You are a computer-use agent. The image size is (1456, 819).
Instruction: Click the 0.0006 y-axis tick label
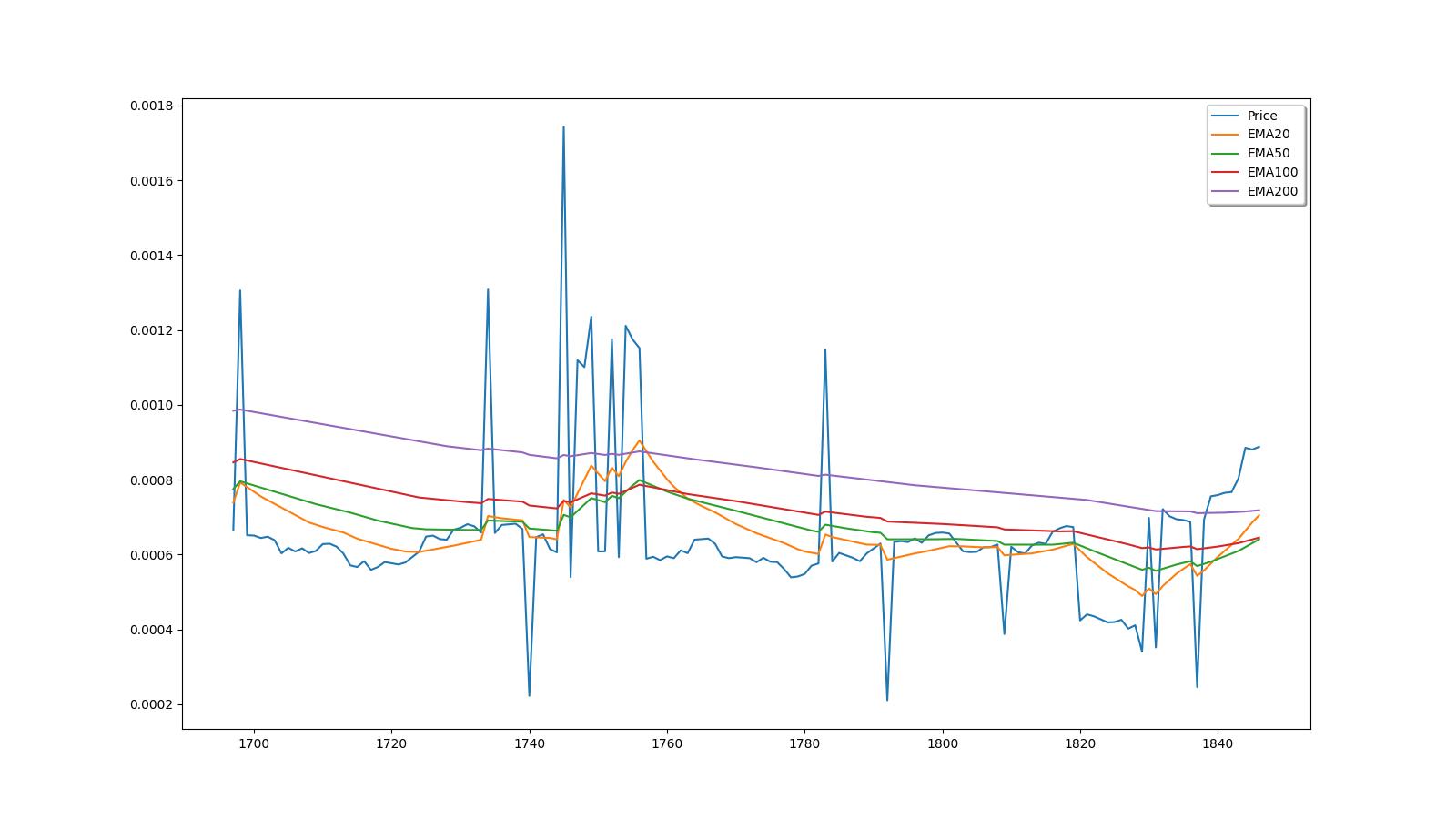point(153,555)
